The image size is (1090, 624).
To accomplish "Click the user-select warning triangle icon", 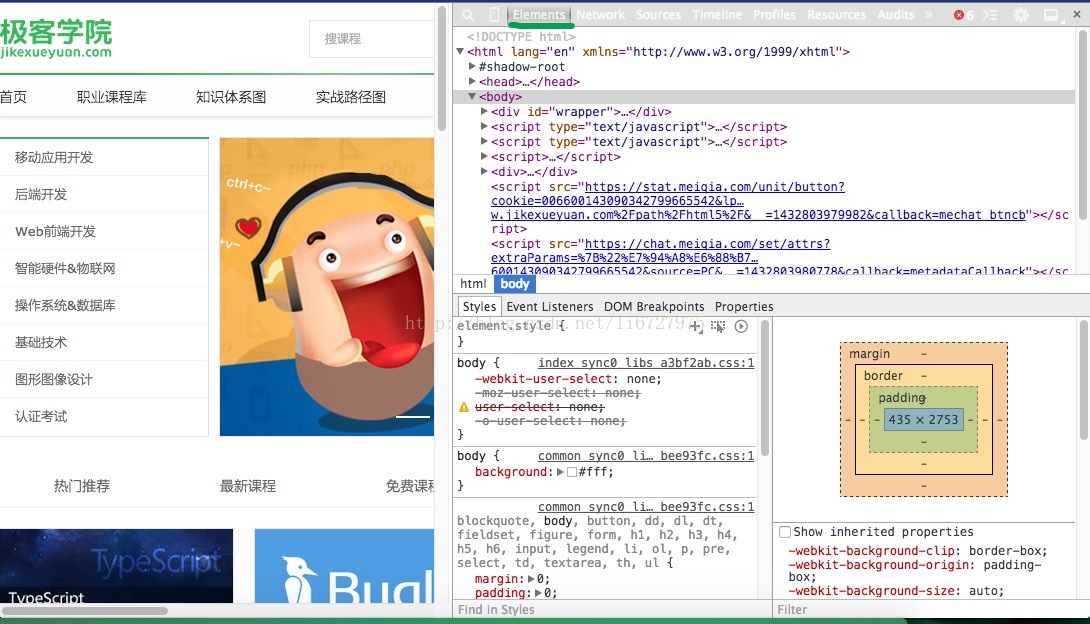I will pyautogui.click(x=464, y=407).
